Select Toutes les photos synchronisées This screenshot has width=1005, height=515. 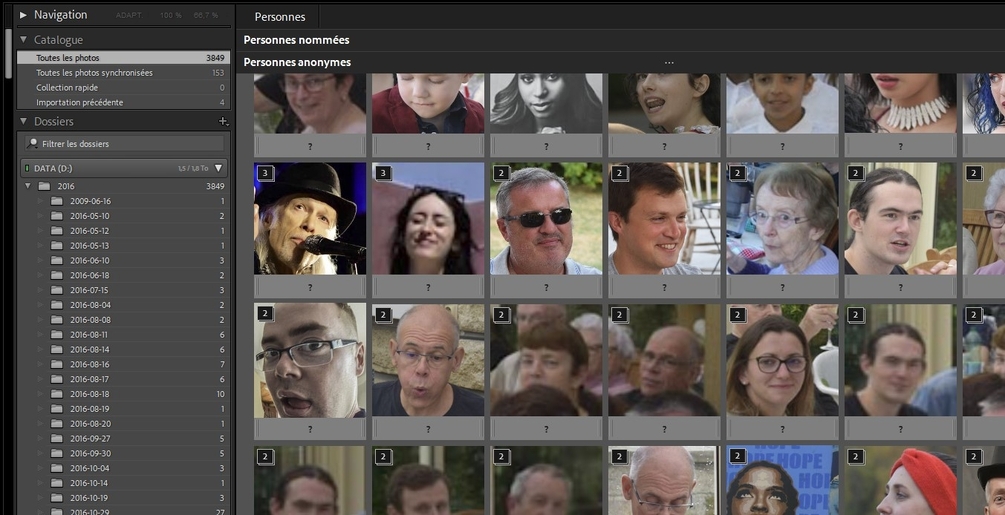point(94,73)
